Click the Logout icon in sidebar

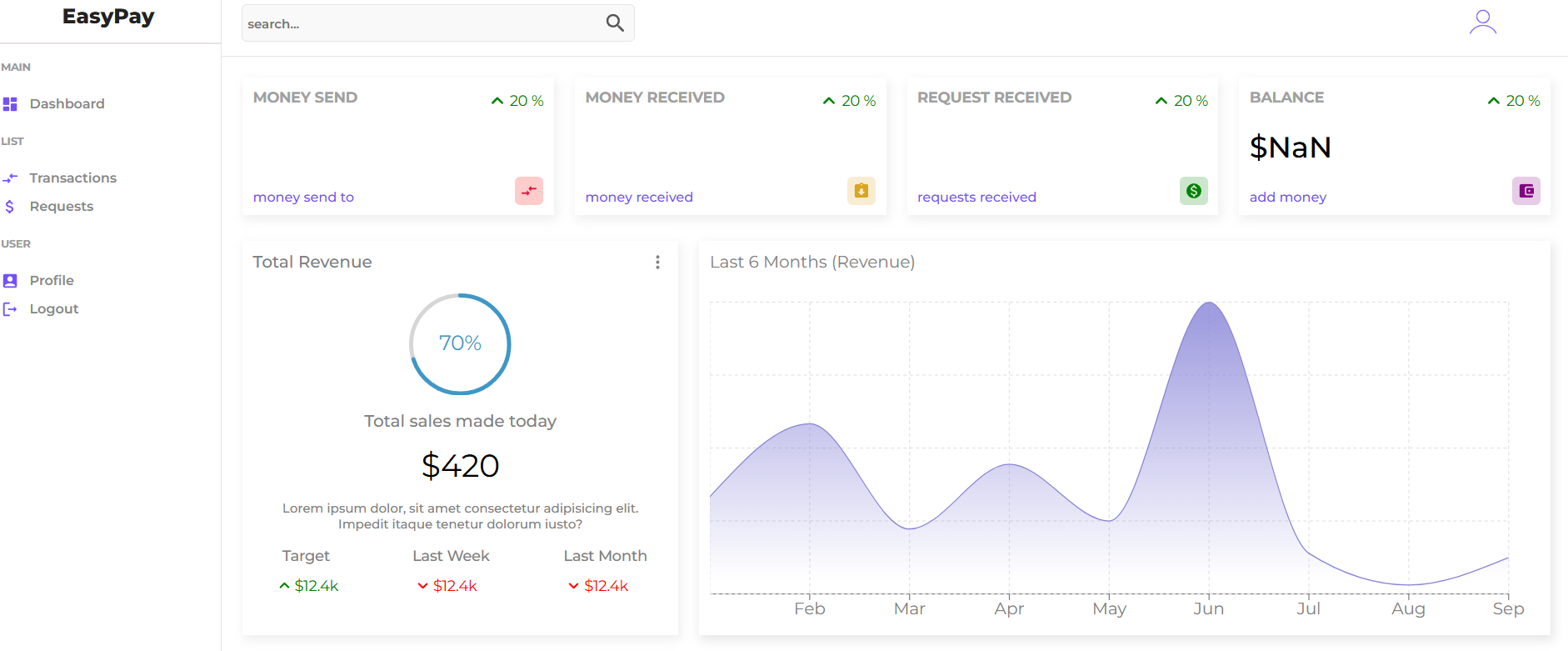tap(10, 309)
